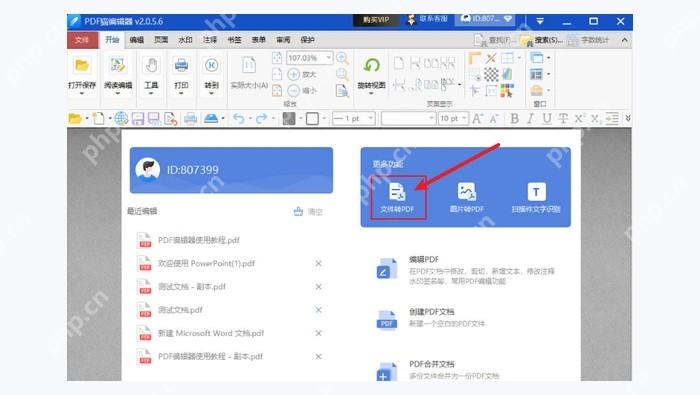Remove 测试文档.pdf from recent list

point(318,310)
